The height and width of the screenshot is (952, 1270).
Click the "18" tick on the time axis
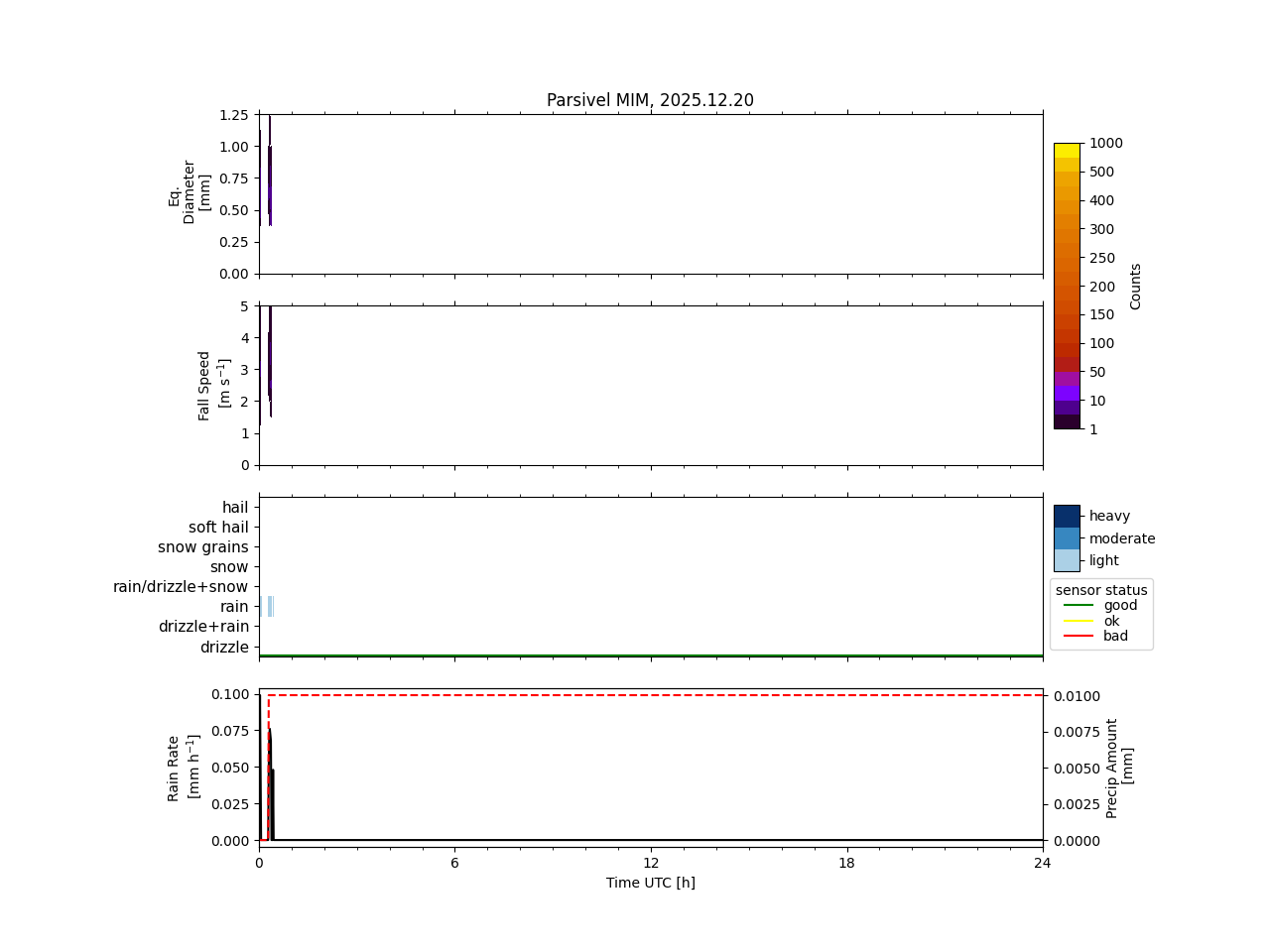pos(846,863)
